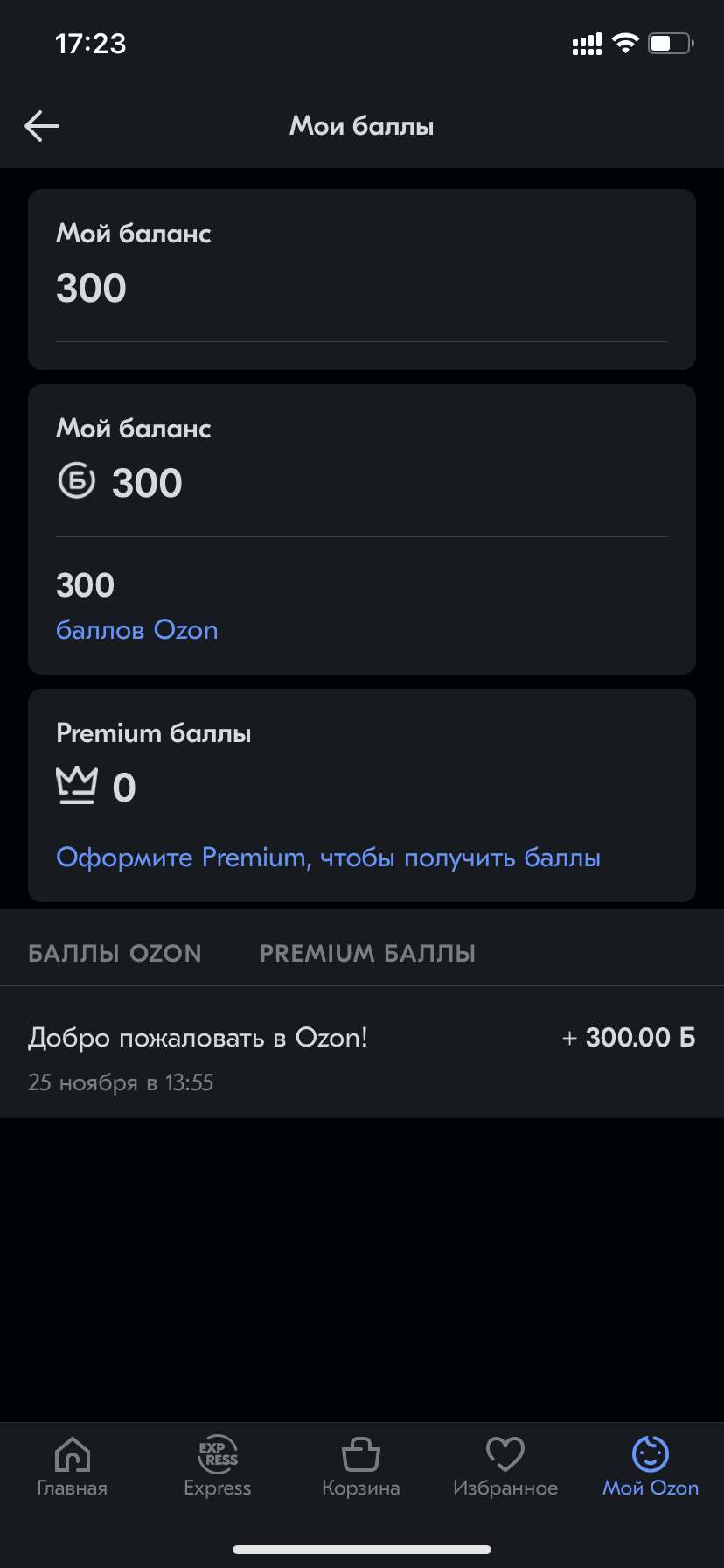The image size is (724, 1568).
Task: Open the Добро пожаловать в Ozon transaction
Action: click(362, 1057)
